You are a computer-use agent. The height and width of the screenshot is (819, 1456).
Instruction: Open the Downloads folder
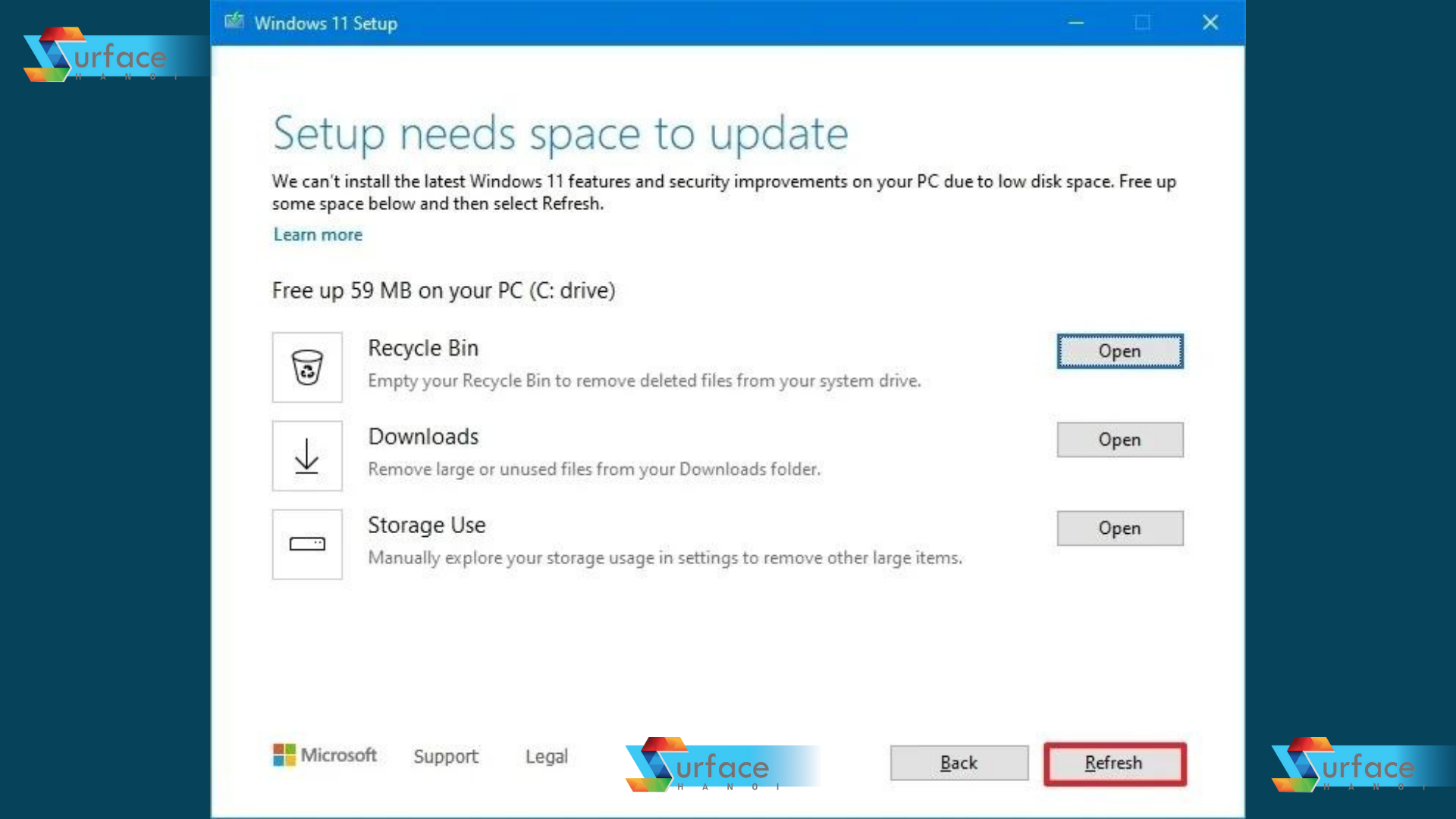(x=1120, y=440)
